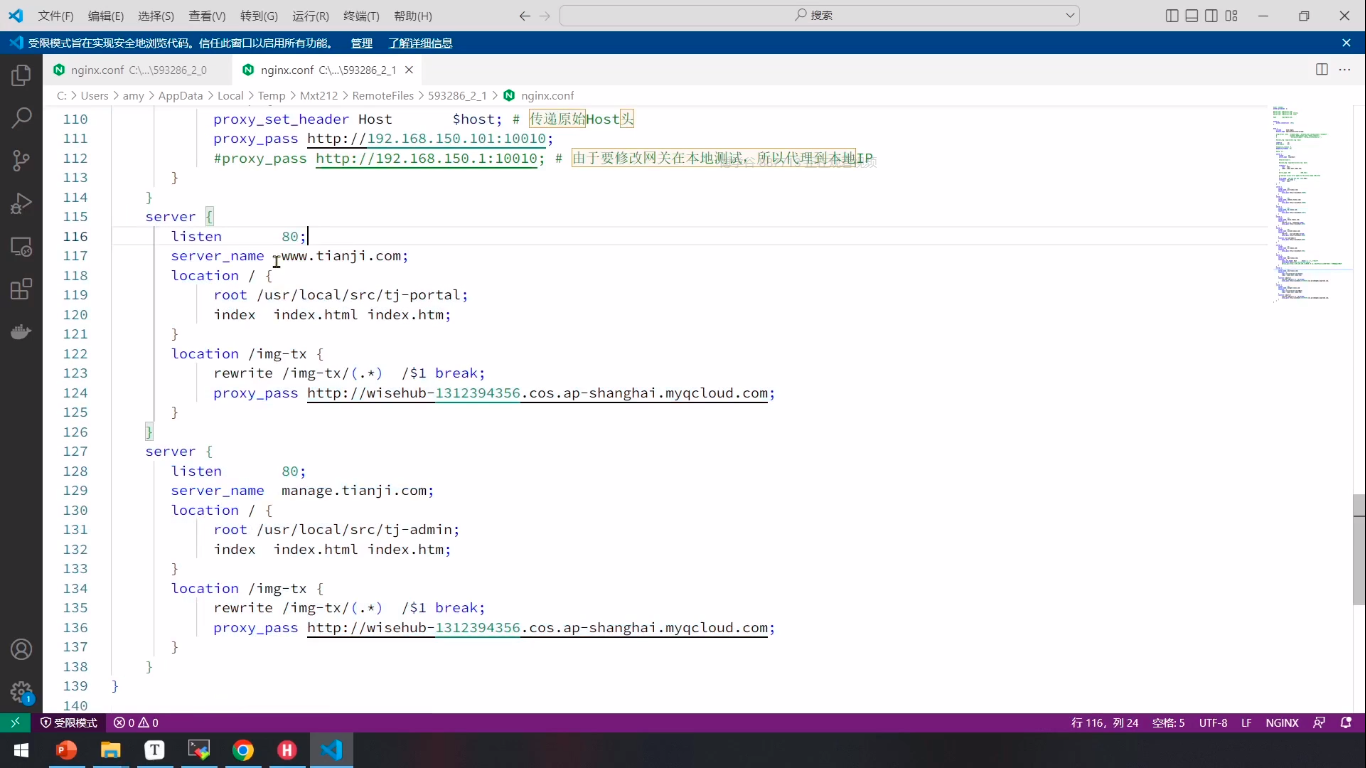Expand the 593286_2_1 breadcrumb

point(457,96)
